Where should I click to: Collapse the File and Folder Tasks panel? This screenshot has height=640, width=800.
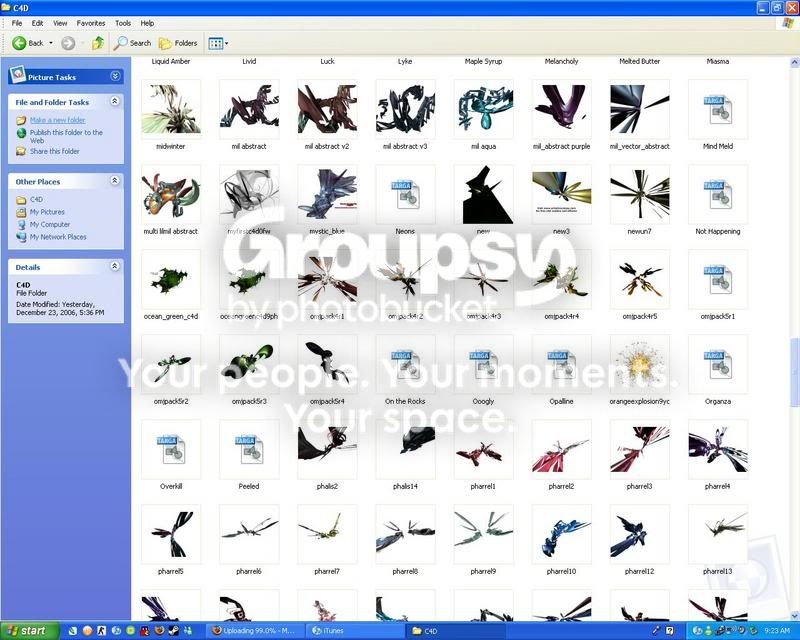pyautogui.click(x=115, y=102)
